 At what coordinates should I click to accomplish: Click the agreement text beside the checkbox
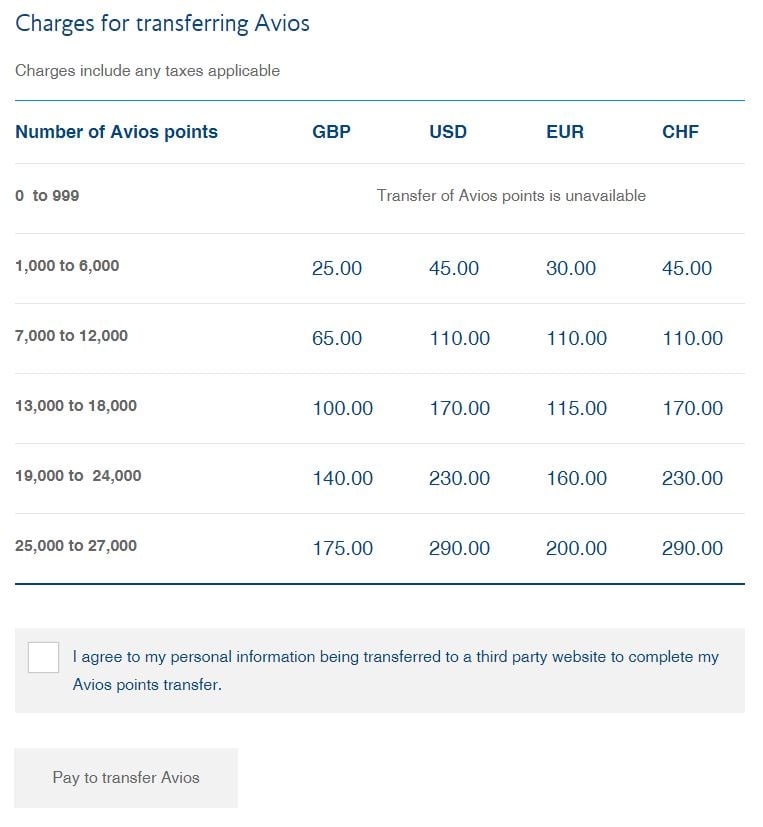pos(395,670)
